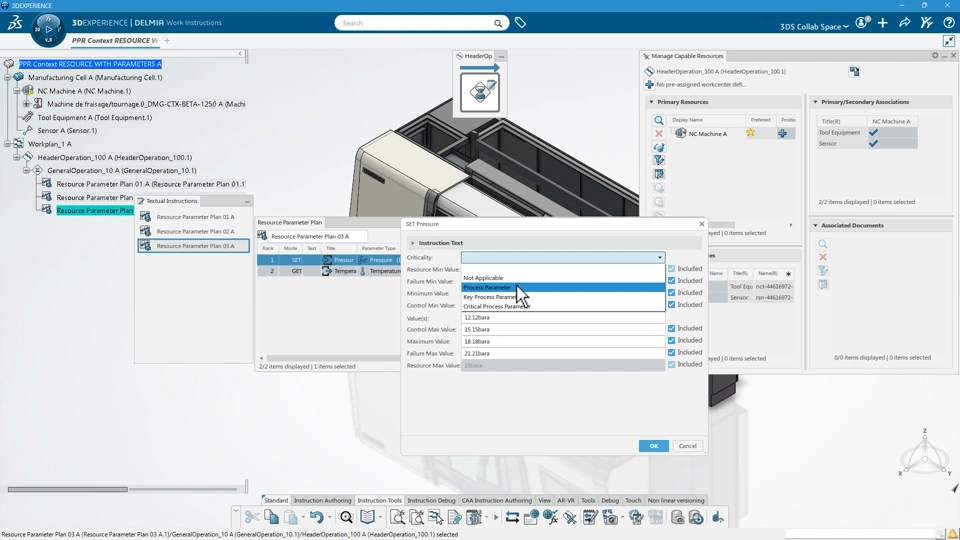Collapse Primary/Secondary Associations section
The image size is (960, 540).
click(x=816, y=102)
